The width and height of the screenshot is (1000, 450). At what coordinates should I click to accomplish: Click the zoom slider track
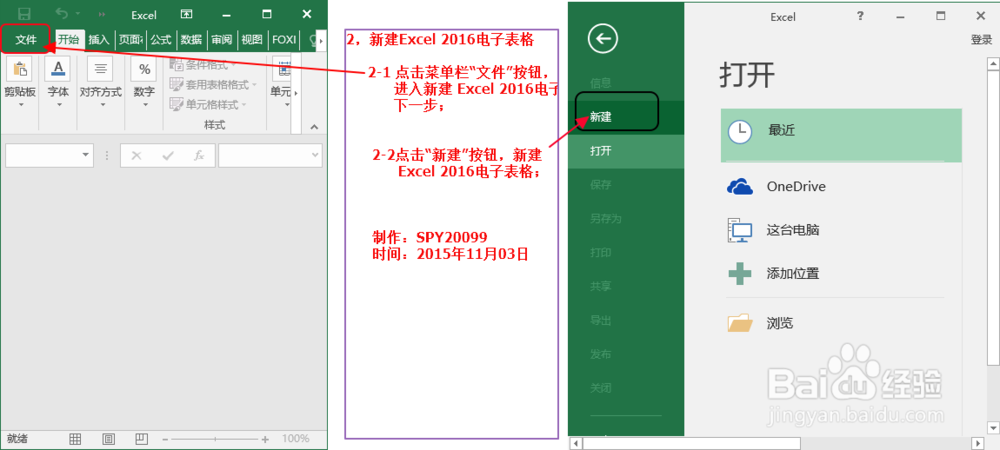point(215,439)
